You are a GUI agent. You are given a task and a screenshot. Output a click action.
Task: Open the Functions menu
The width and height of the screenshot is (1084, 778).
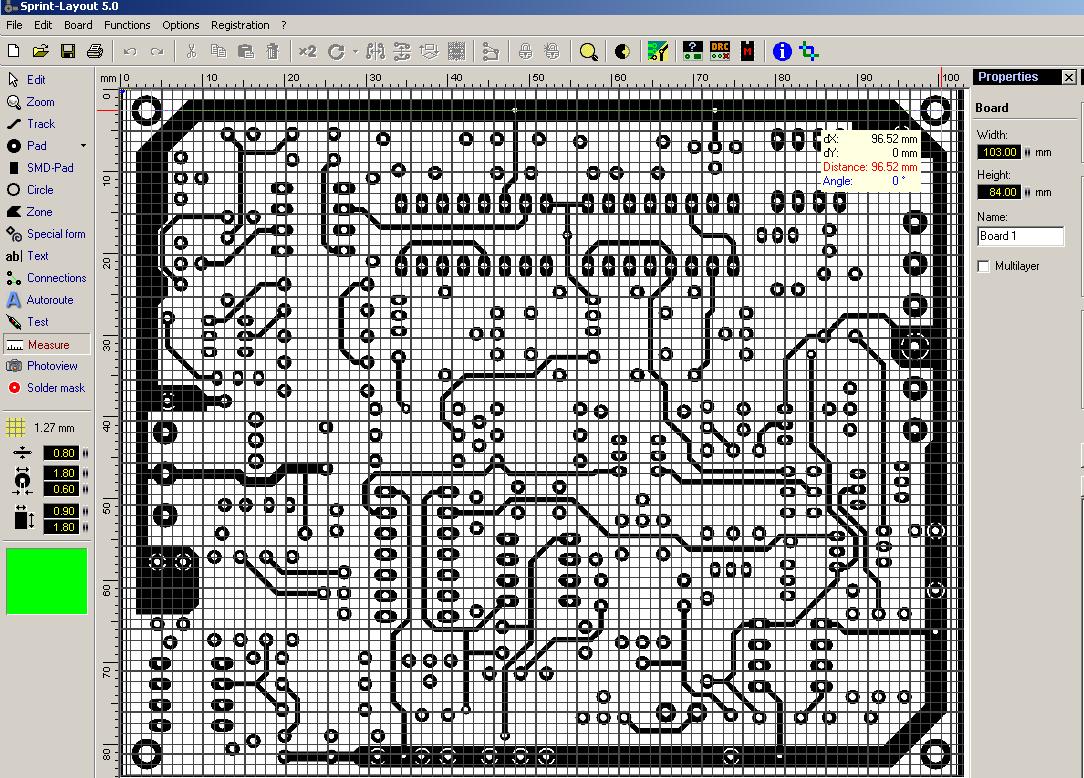127,25
